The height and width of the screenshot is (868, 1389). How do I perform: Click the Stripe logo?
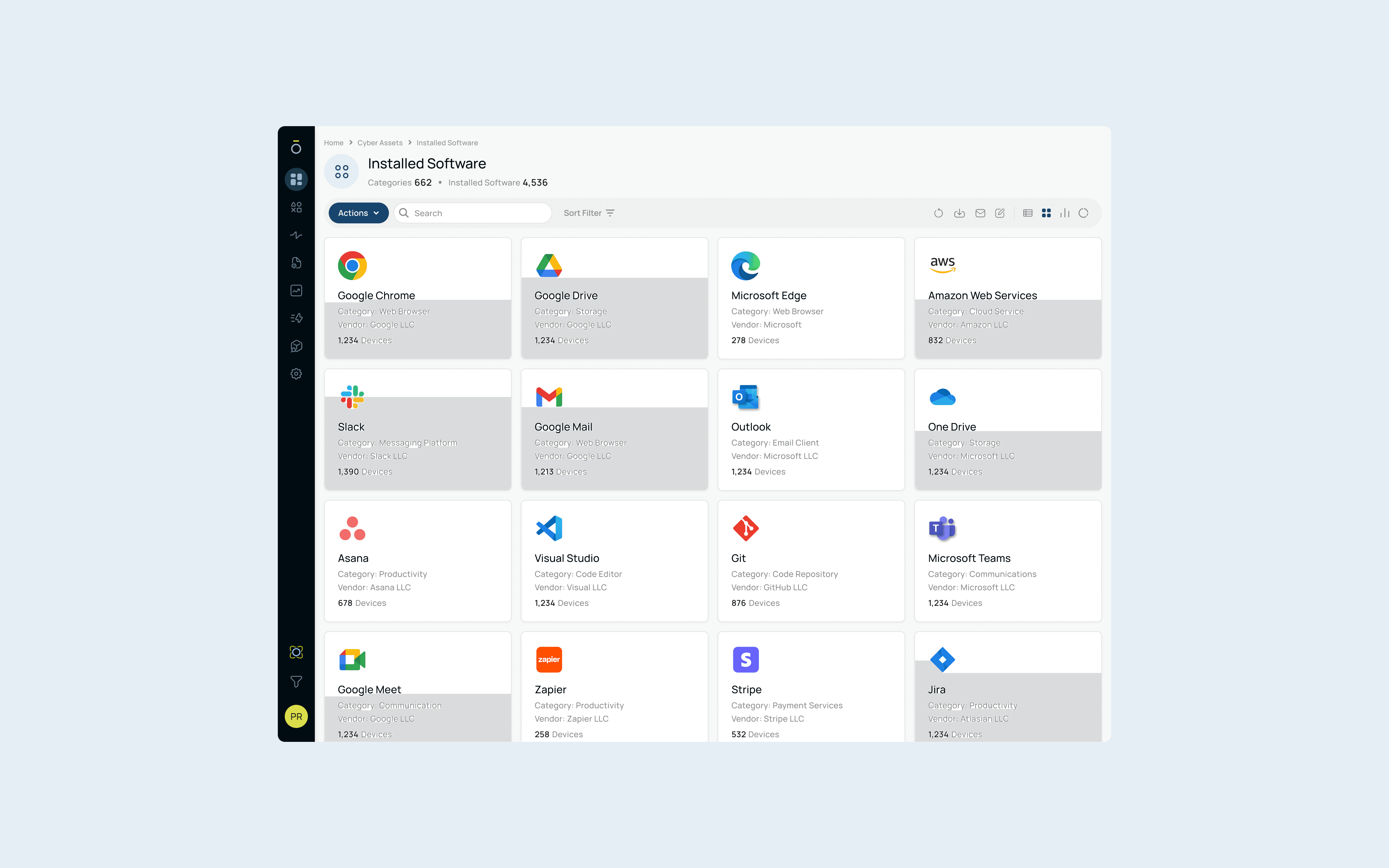746,660
